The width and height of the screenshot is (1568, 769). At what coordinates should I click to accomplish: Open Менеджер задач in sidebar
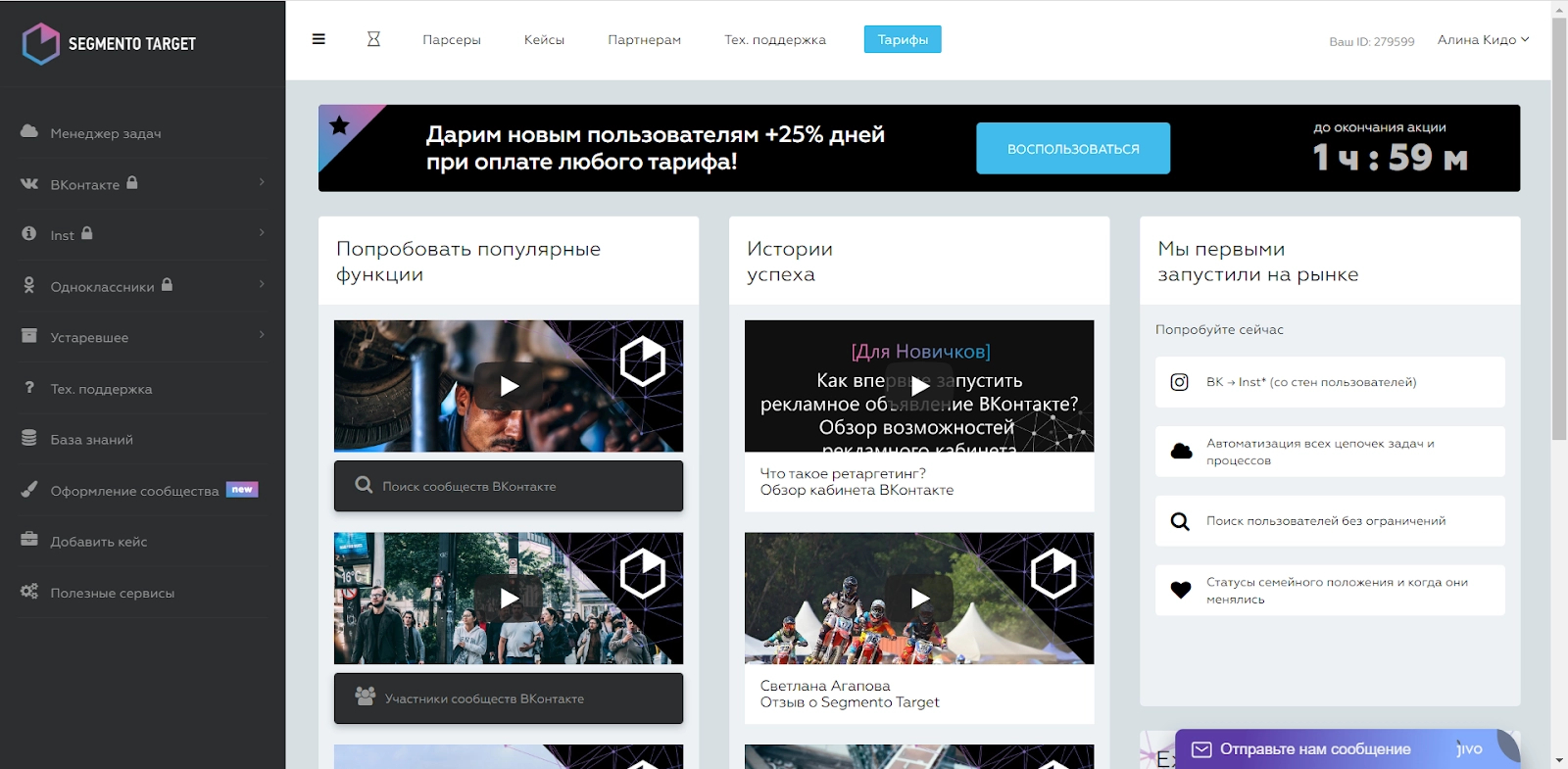coord(106,133)
